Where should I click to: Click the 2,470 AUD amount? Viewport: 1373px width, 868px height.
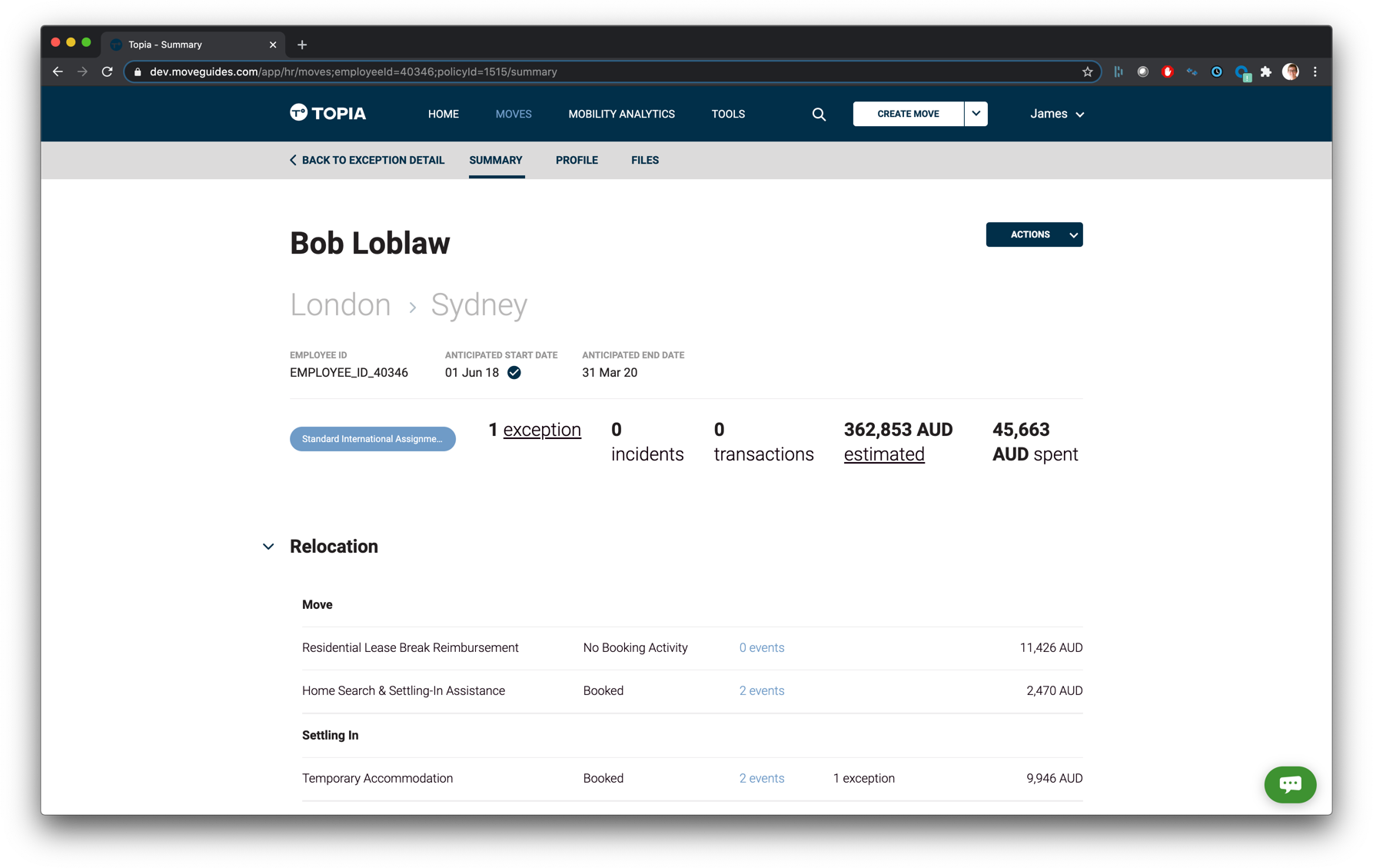[1054, 690]
